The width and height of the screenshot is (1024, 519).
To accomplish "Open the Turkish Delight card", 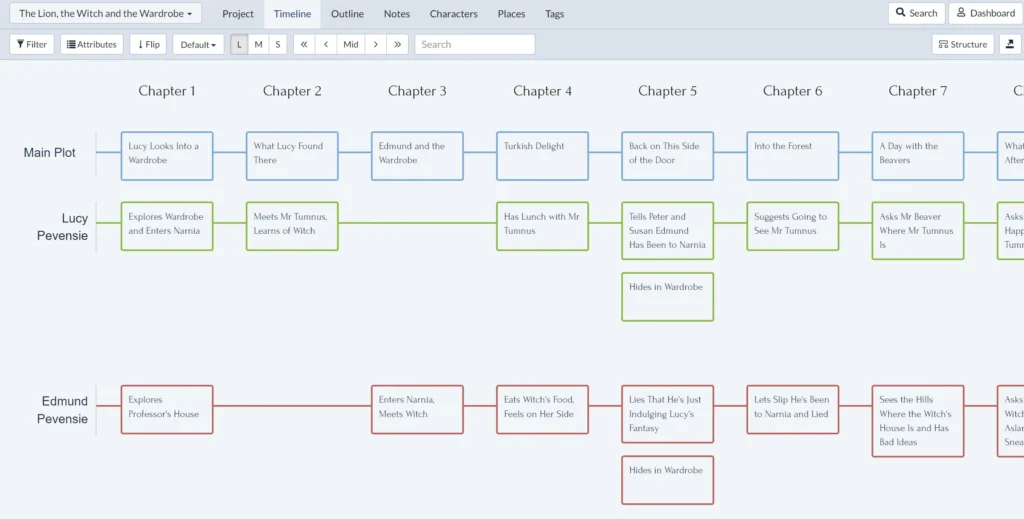I will 542,156.
